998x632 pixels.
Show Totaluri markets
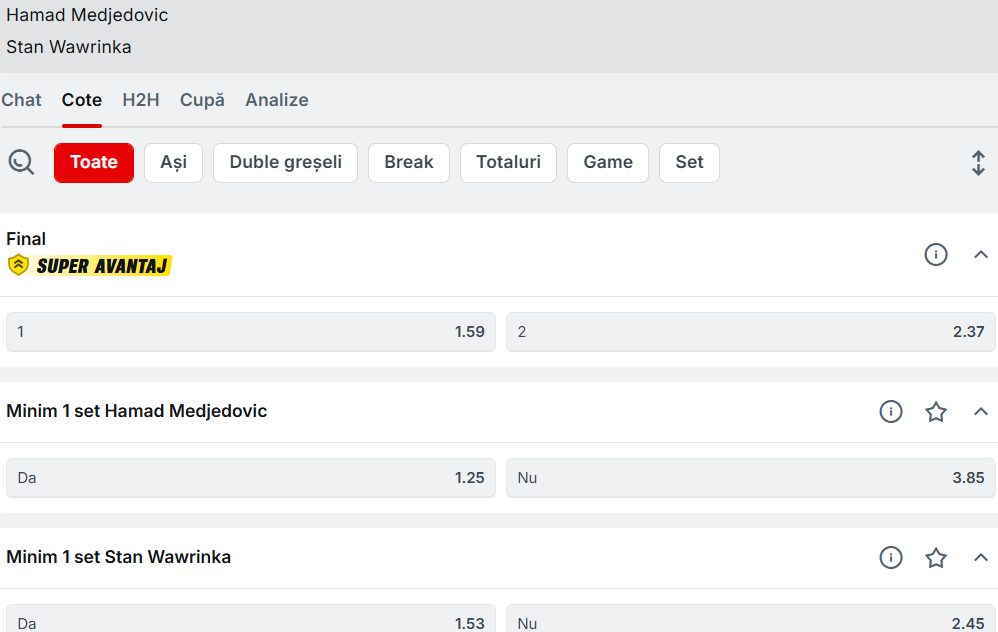tap(508, 162)
